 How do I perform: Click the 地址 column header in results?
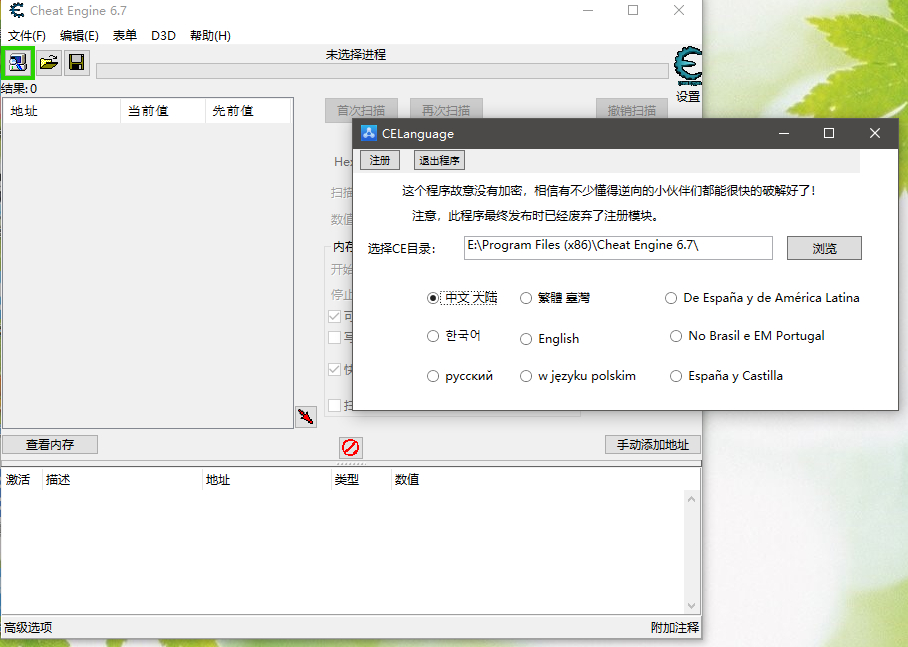point(62,111)
